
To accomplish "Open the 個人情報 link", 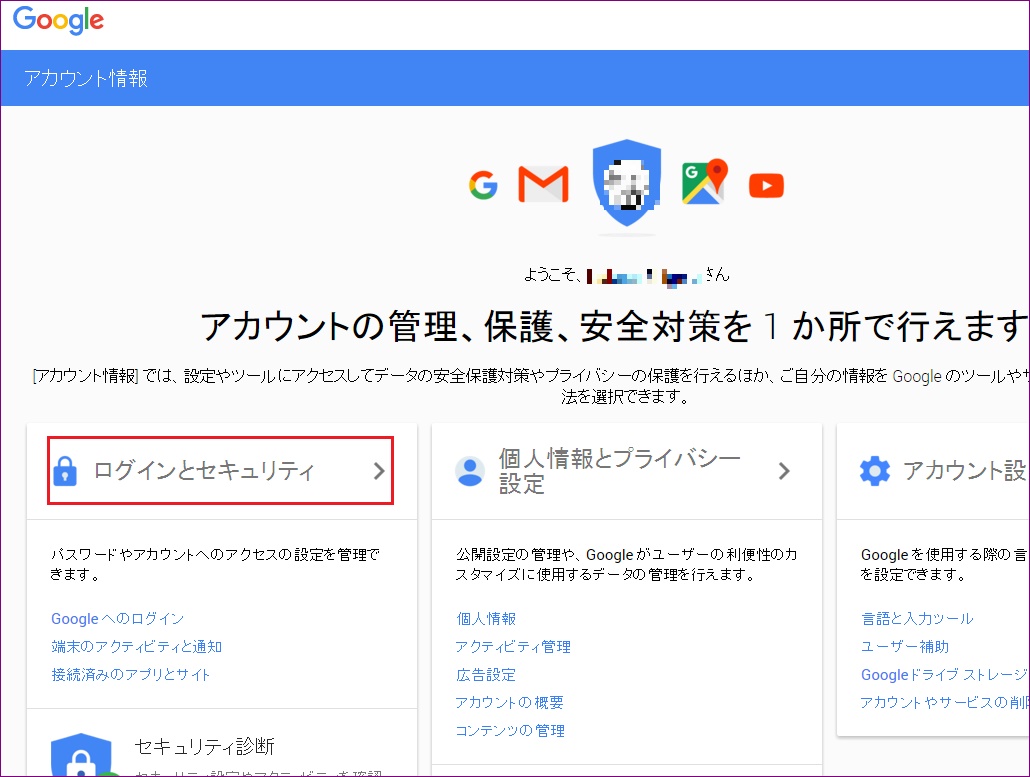I will [486, 619].
